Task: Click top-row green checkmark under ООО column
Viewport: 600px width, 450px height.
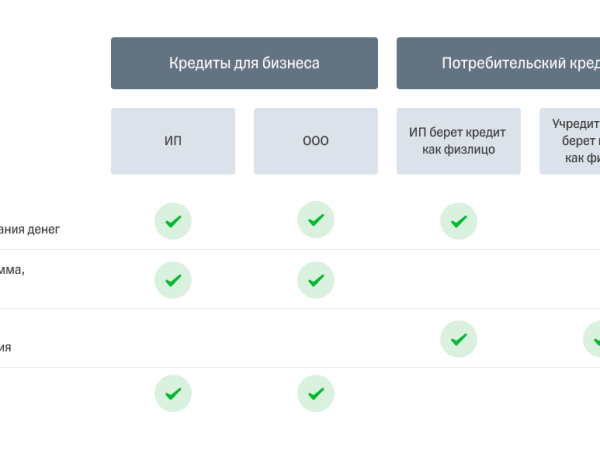Action: click(316, 221)
